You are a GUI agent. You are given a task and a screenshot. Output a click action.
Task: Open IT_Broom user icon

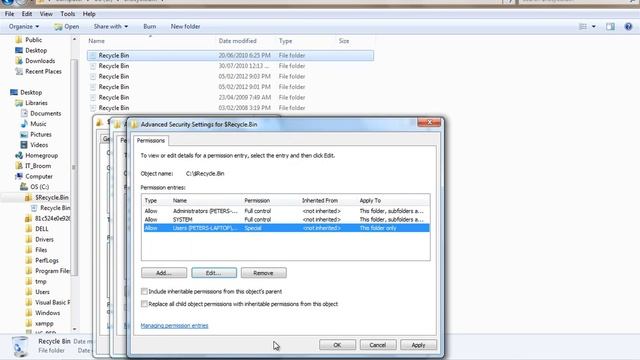[x=19, y=166]
